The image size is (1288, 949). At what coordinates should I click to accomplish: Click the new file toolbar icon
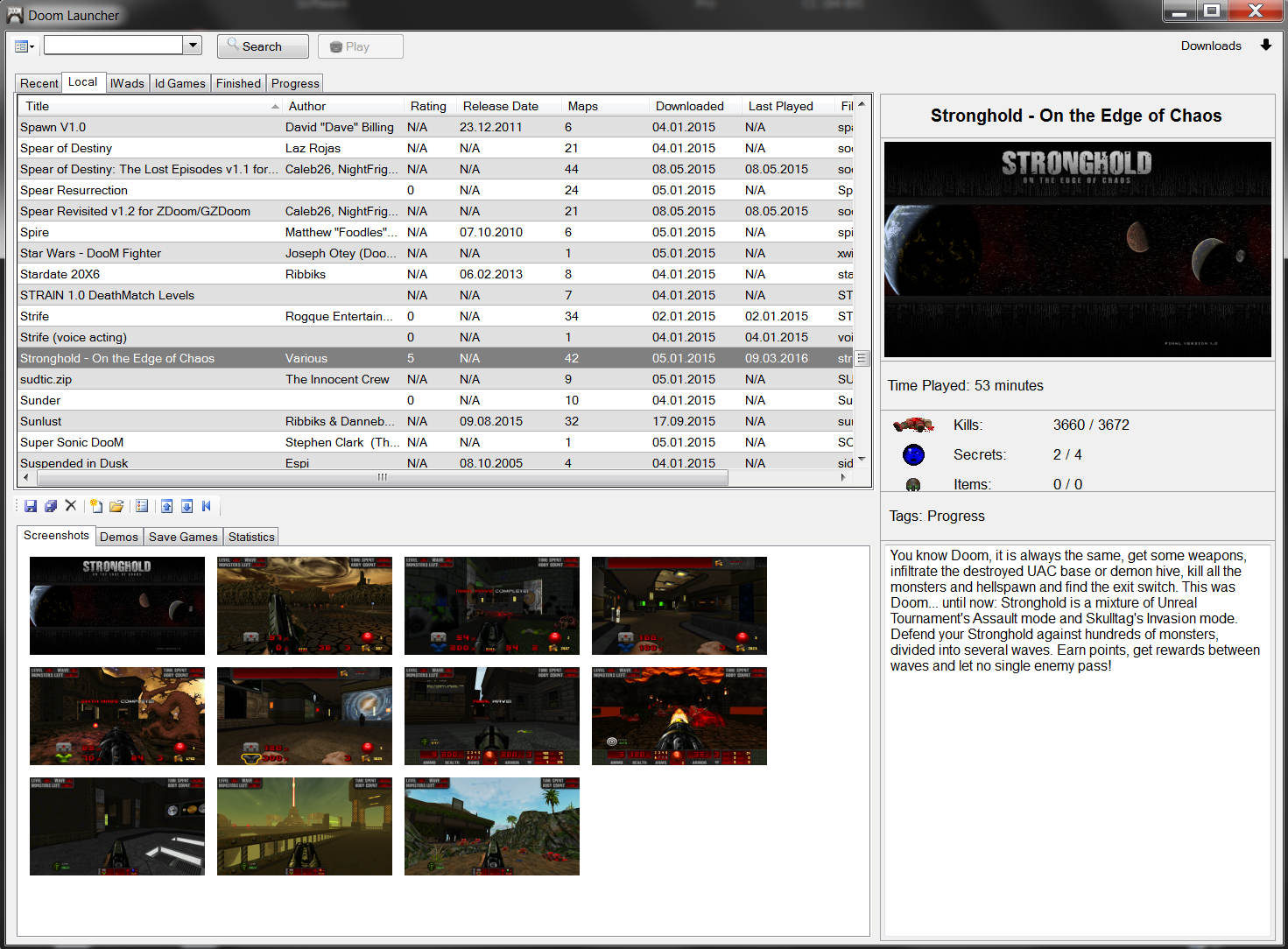[96, 506]
